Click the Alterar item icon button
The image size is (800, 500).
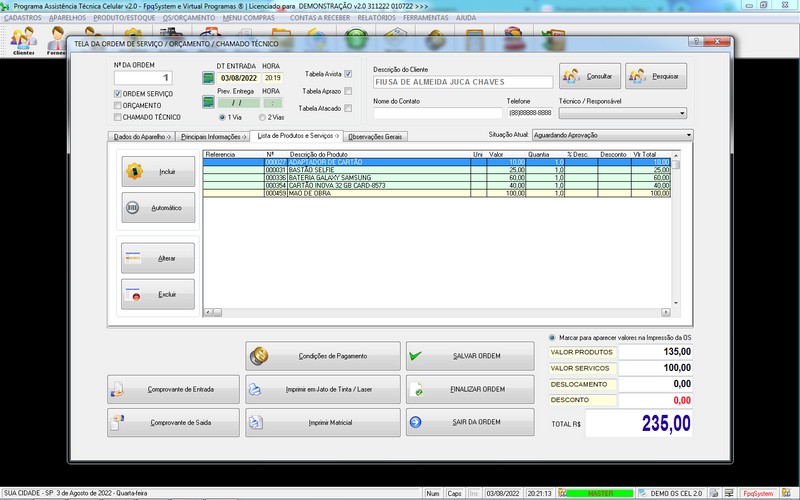coord(133,258)
